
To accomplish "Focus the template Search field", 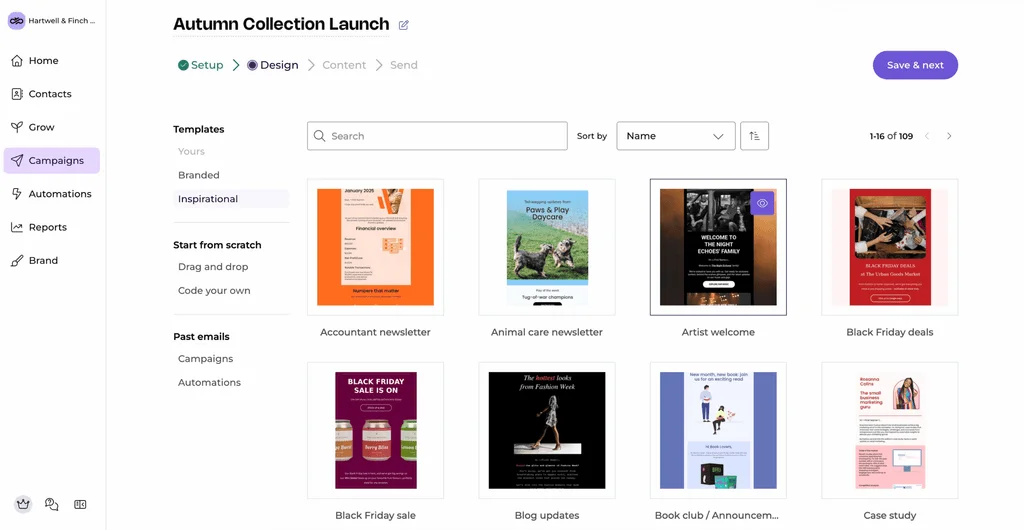I will tap(437, 136).
